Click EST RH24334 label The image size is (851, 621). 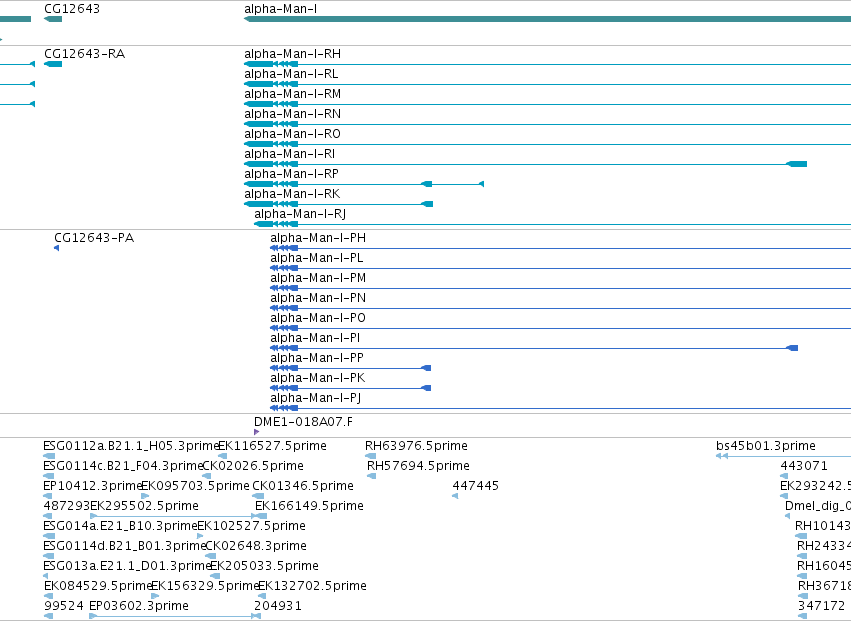click(x=824, y=546)
